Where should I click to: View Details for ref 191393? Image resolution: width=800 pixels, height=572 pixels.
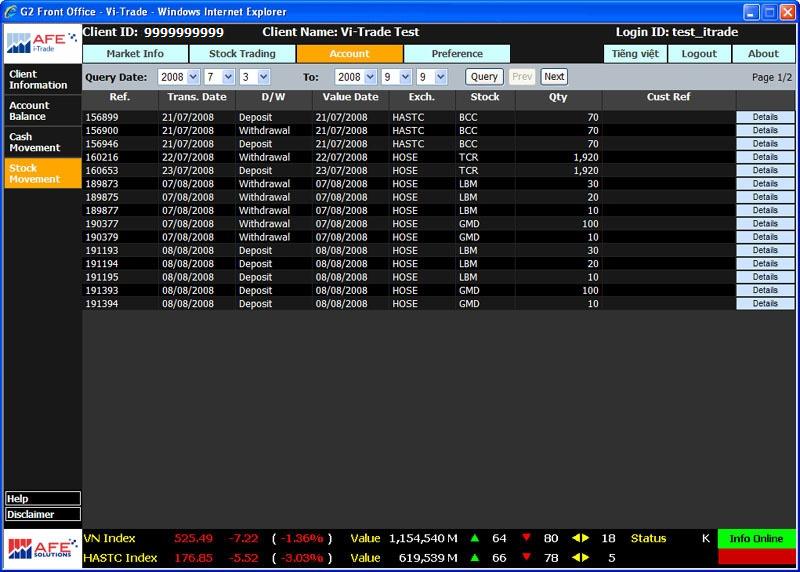[x=765, y=290]
